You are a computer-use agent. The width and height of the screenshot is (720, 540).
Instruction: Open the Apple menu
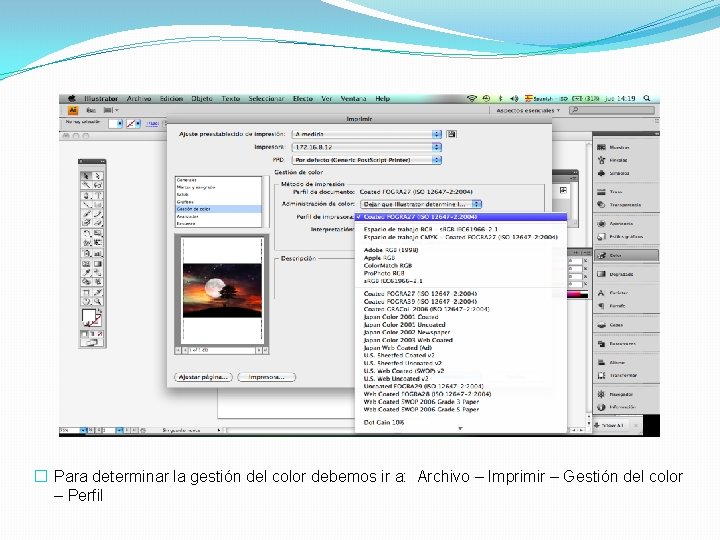click(72, 98)
